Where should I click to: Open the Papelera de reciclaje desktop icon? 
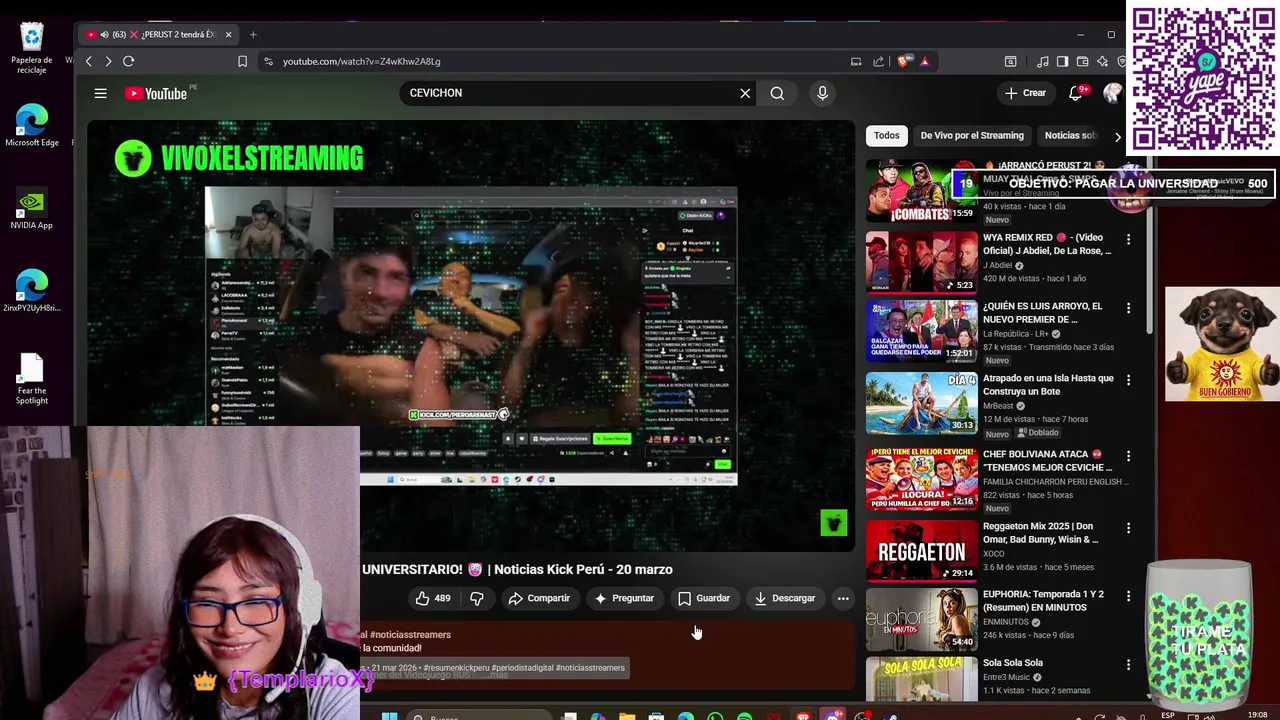pyautogui.click(x=32, y=48)
